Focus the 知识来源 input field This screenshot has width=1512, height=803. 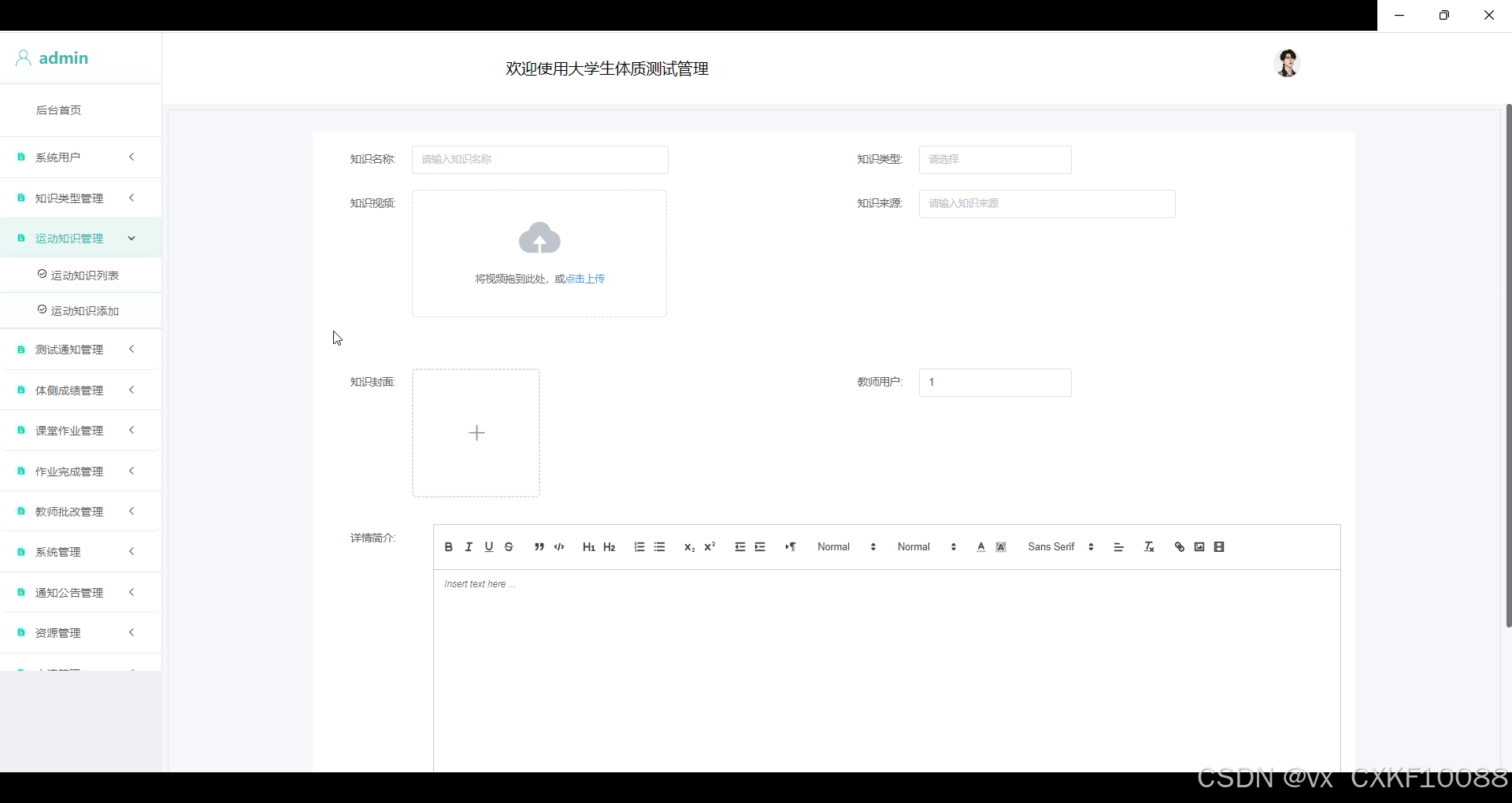pyautogui.click(x=1047, y=204)
